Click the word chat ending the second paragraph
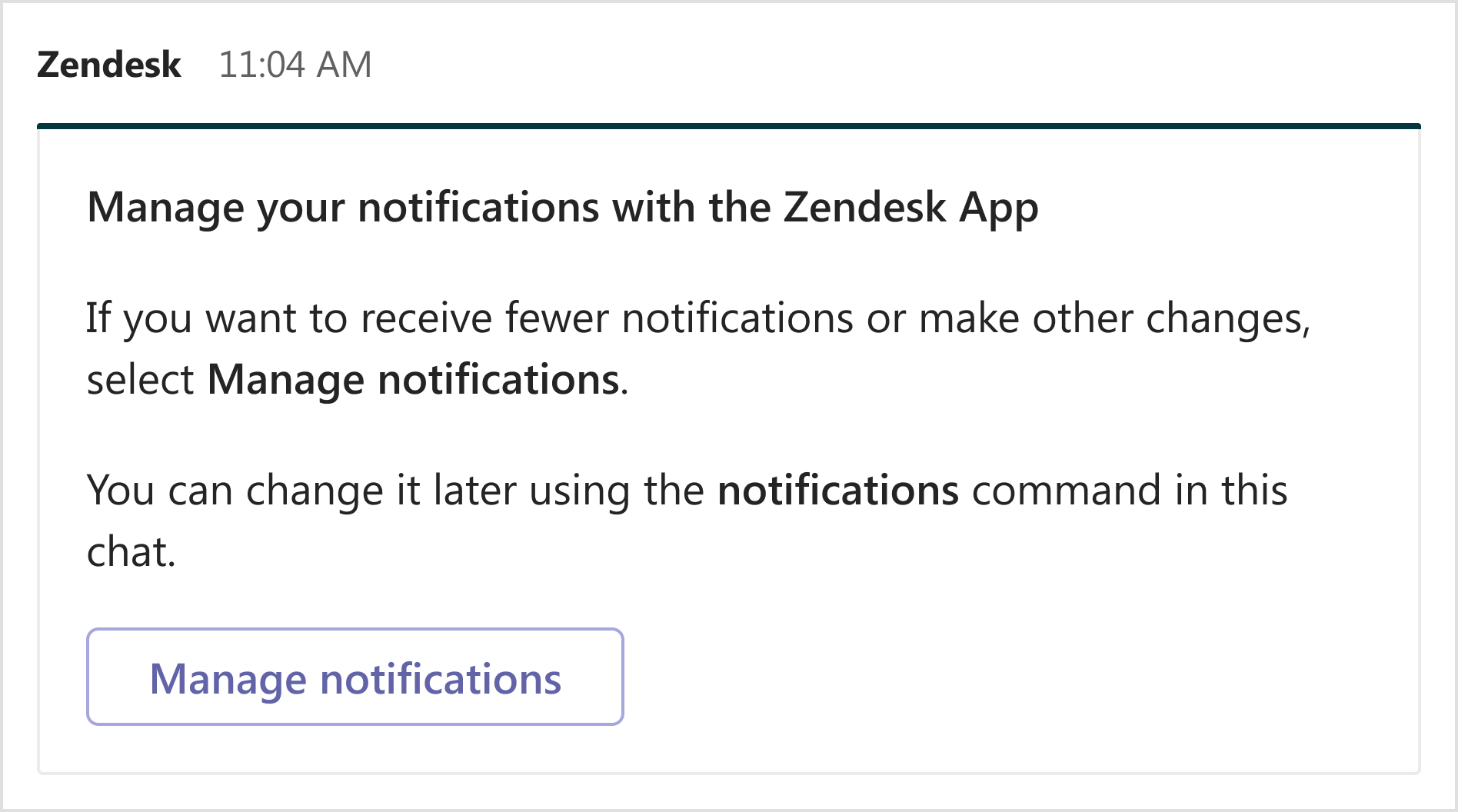 pos(132,549)
